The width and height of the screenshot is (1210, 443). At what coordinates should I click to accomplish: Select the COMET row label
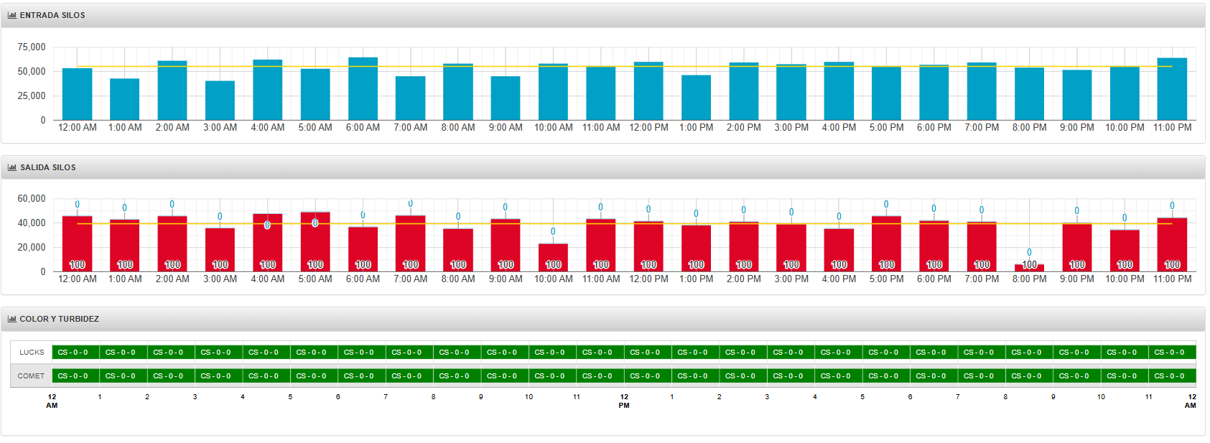pyautogui.click(x=32, y=376)
